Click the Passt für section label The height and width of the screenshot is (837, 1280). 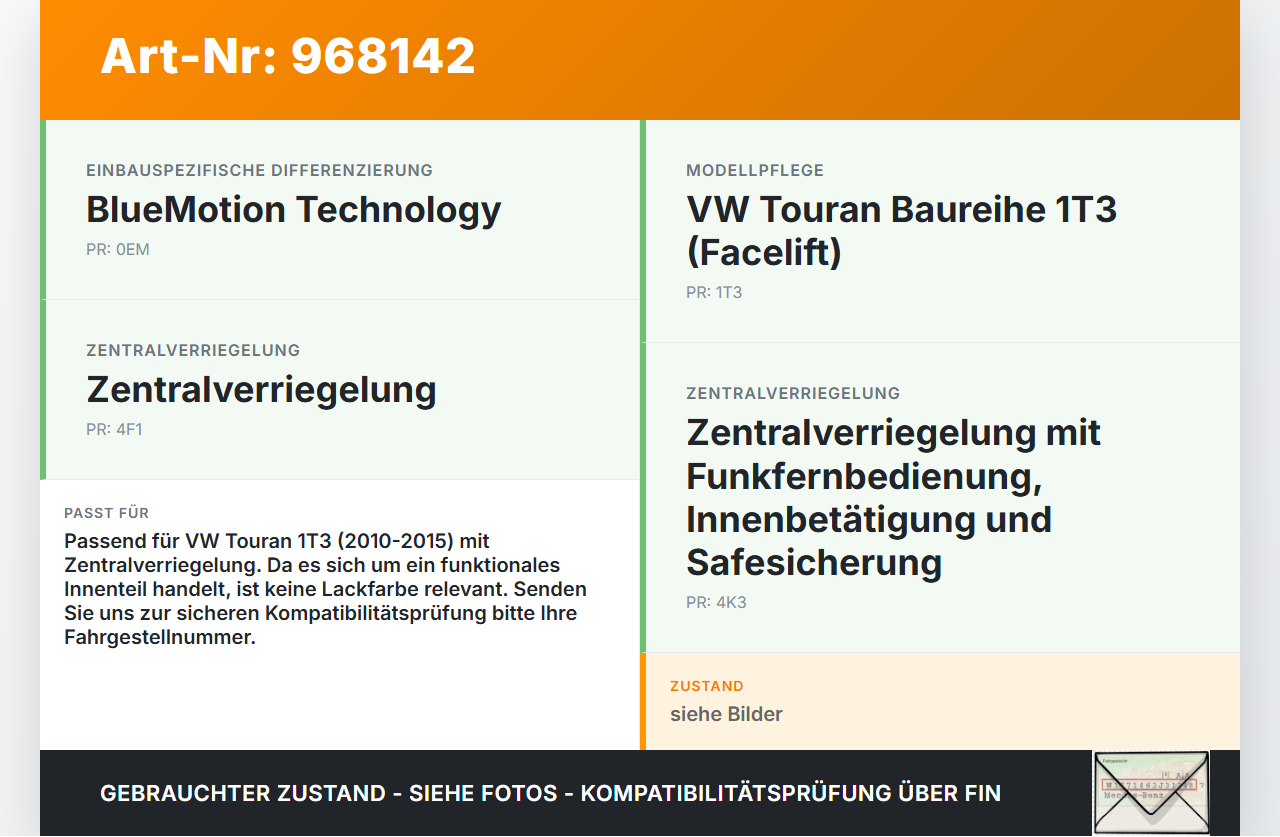(x=107, y=513)
